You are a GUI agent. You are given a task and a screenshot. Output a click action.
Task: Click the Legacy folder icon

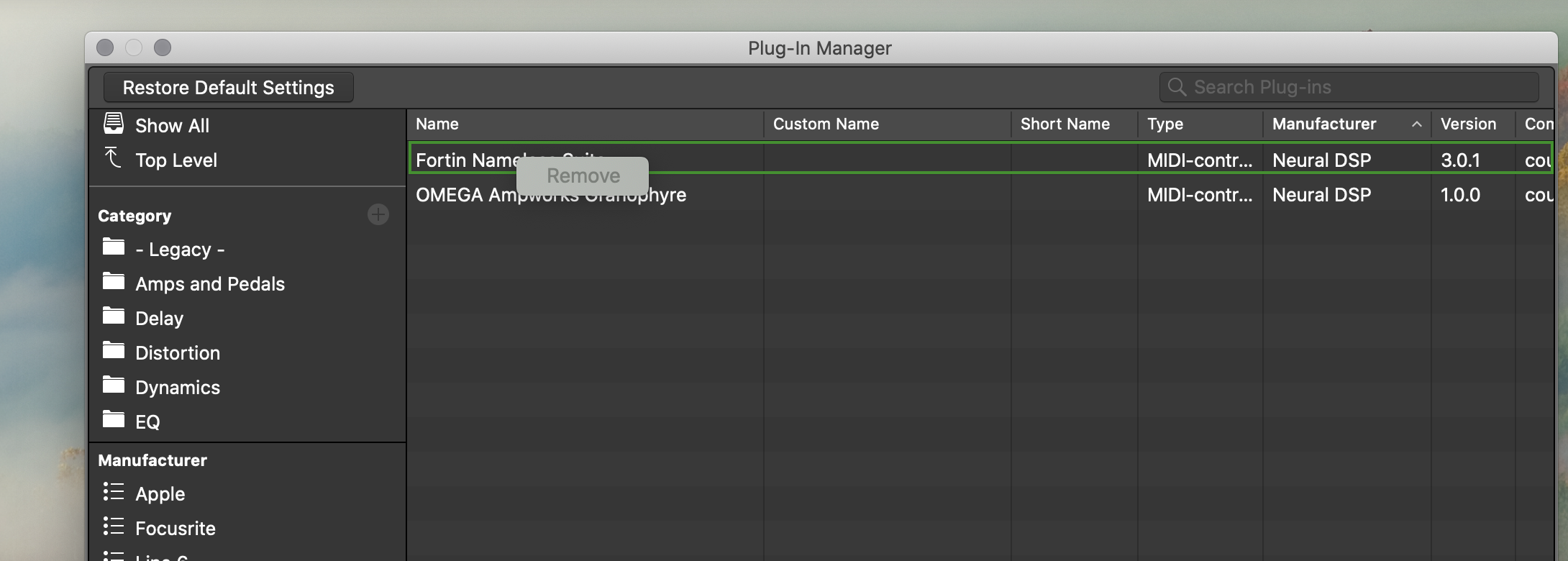(x=114, y=247)
